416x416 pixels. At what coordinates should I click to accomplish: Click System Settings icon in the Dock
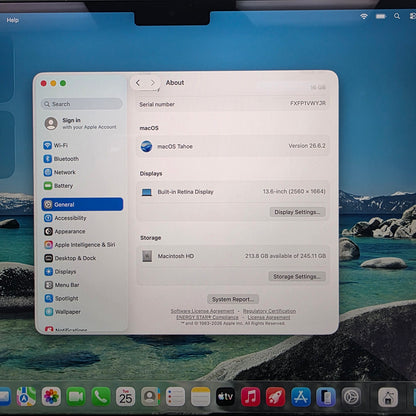(x=351, y=397)
